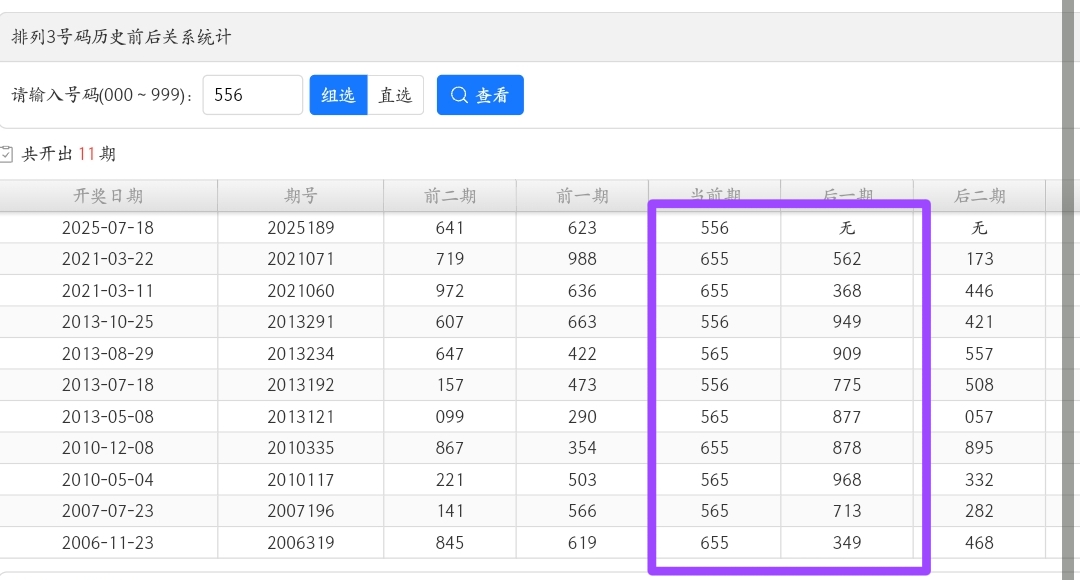Click issue number 2006319

coord(301,543)
